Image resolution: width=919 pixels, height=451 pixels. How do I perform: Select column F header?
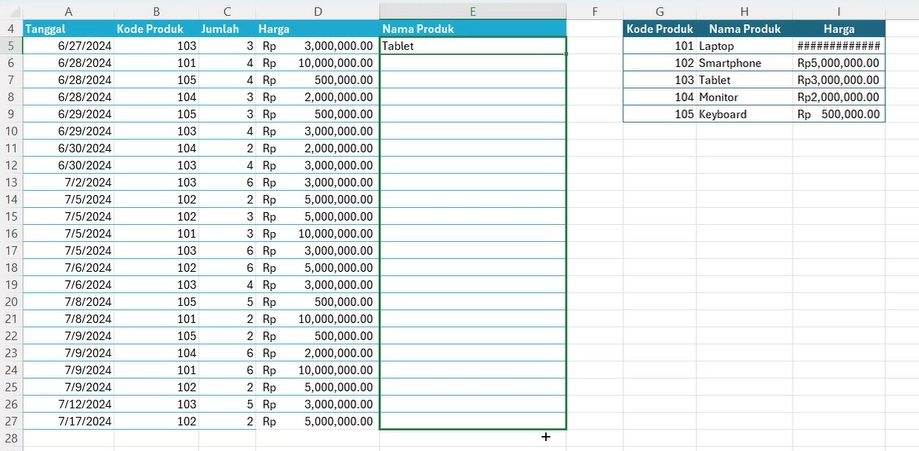tap(594, 10)
